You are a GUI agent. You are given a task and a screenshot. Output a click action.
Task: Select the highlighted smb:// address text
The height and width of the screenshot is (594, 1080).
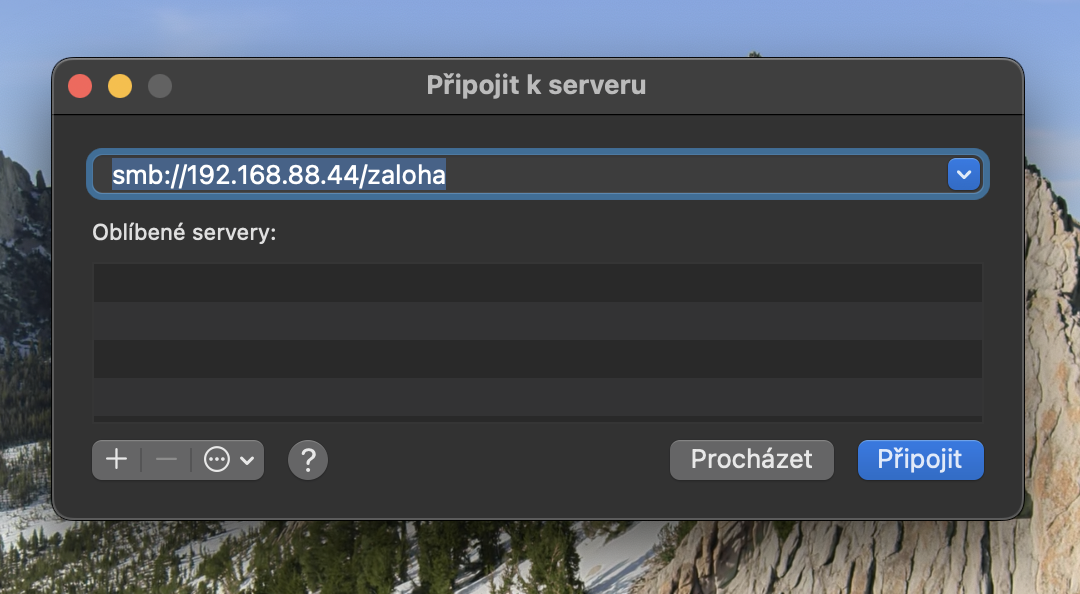point(280,174)
